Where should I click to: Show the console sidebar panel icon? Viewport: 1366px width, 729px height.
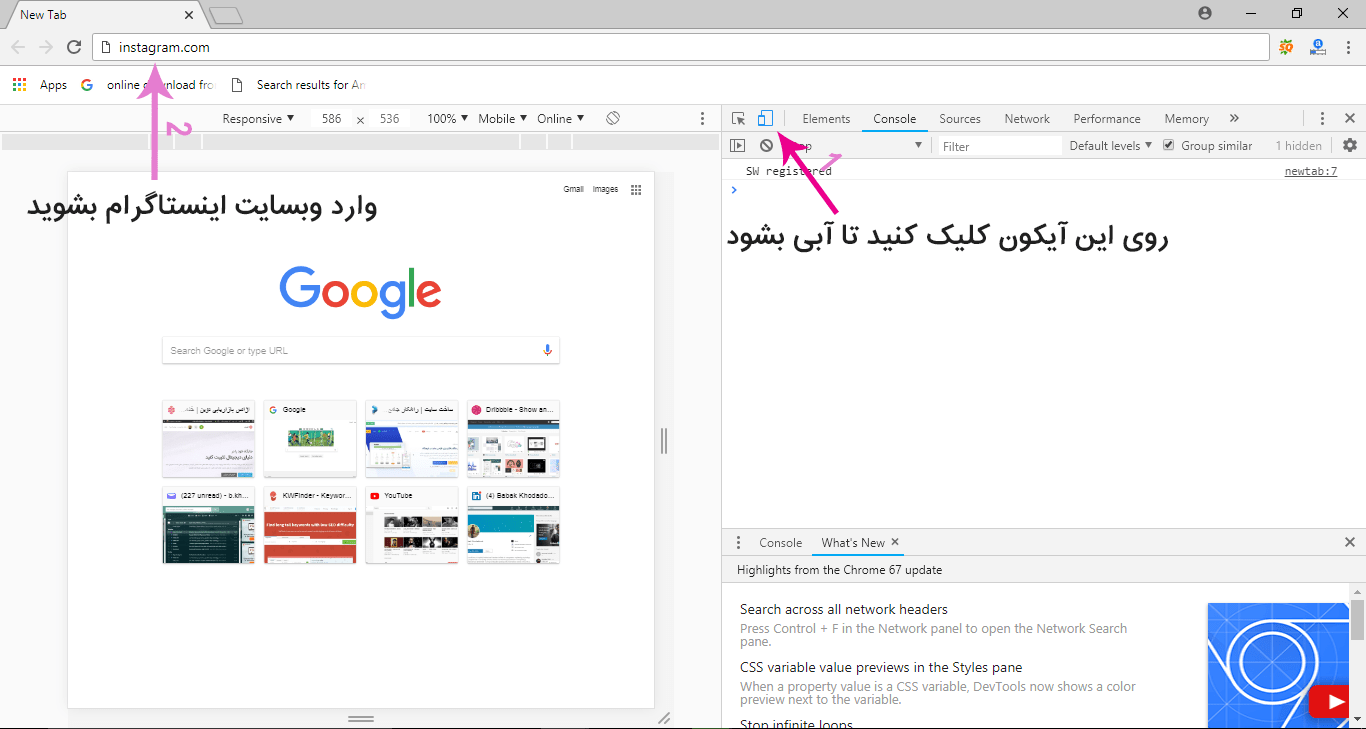coord(737,145)
